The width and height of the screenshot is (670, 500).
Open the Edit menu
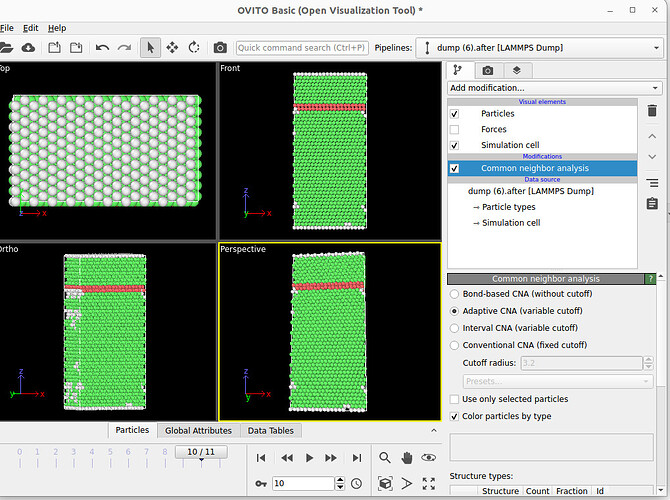30,28
